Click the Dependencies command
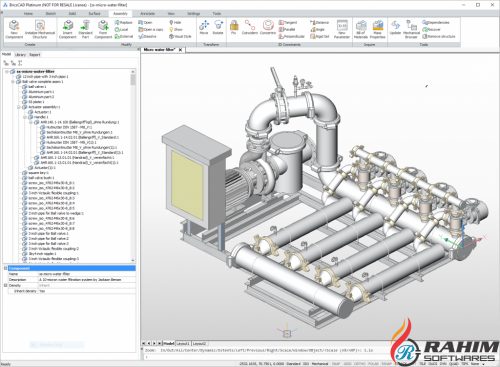This screenshot has width=500, height=367. pyautogui.click(x=436, y=22)
